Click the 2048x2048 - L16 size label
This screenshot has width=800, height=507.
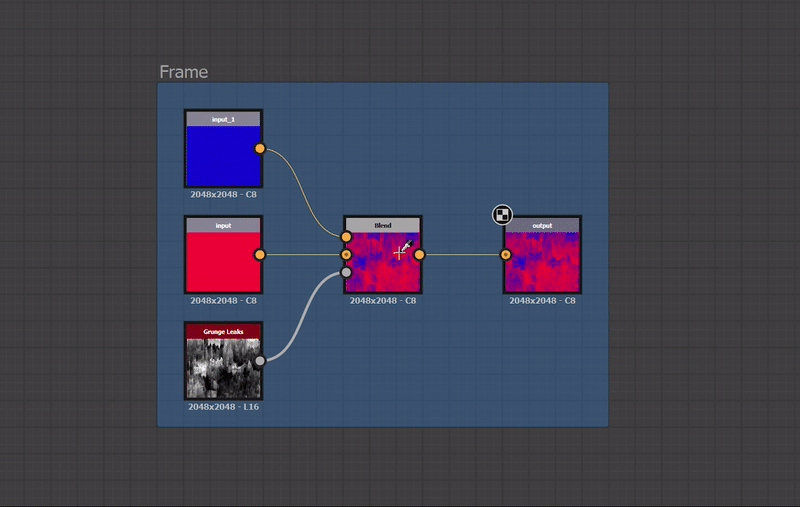223,407
